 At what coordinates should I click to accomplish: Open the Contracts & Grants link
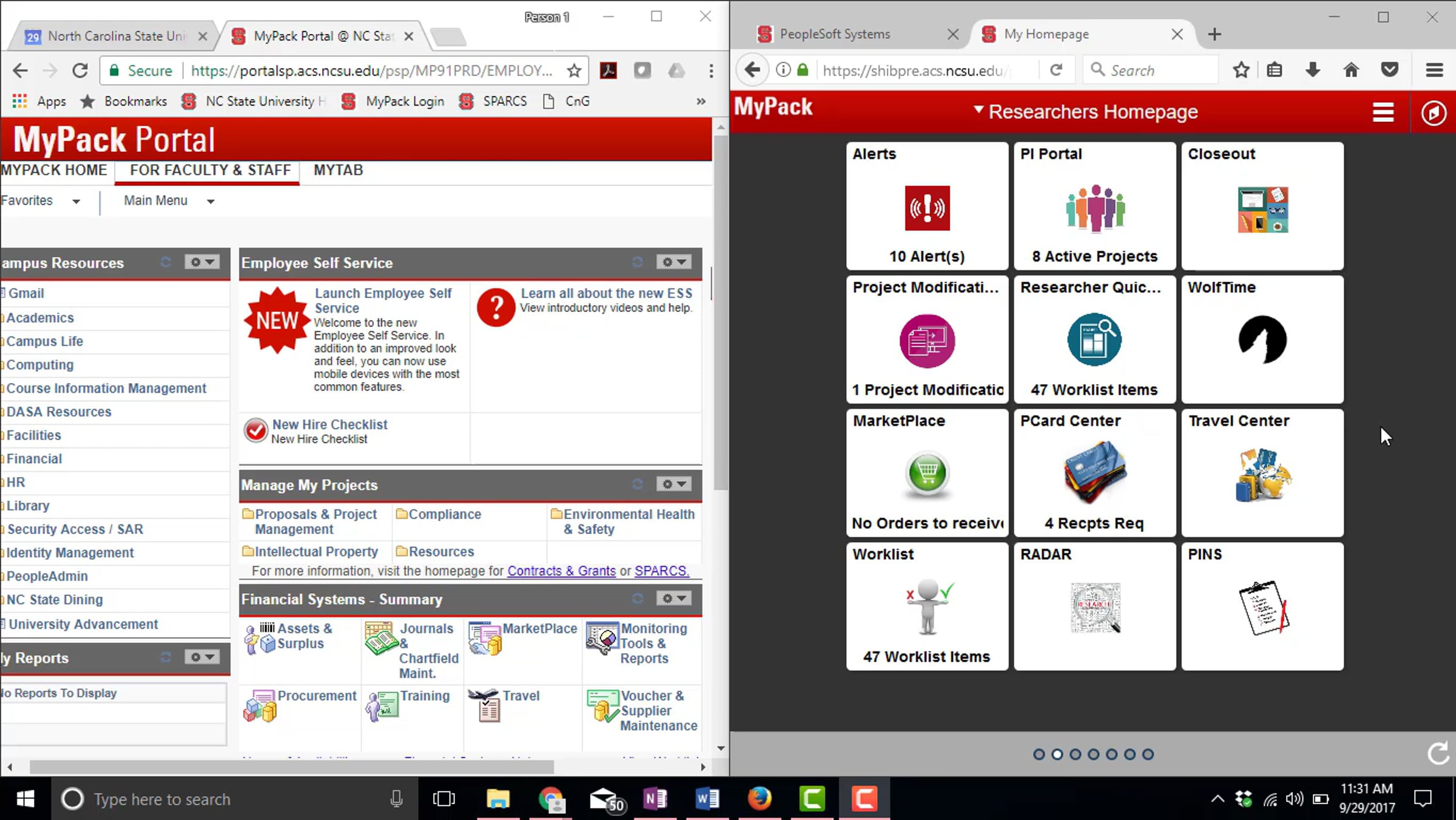coord(561,571)
